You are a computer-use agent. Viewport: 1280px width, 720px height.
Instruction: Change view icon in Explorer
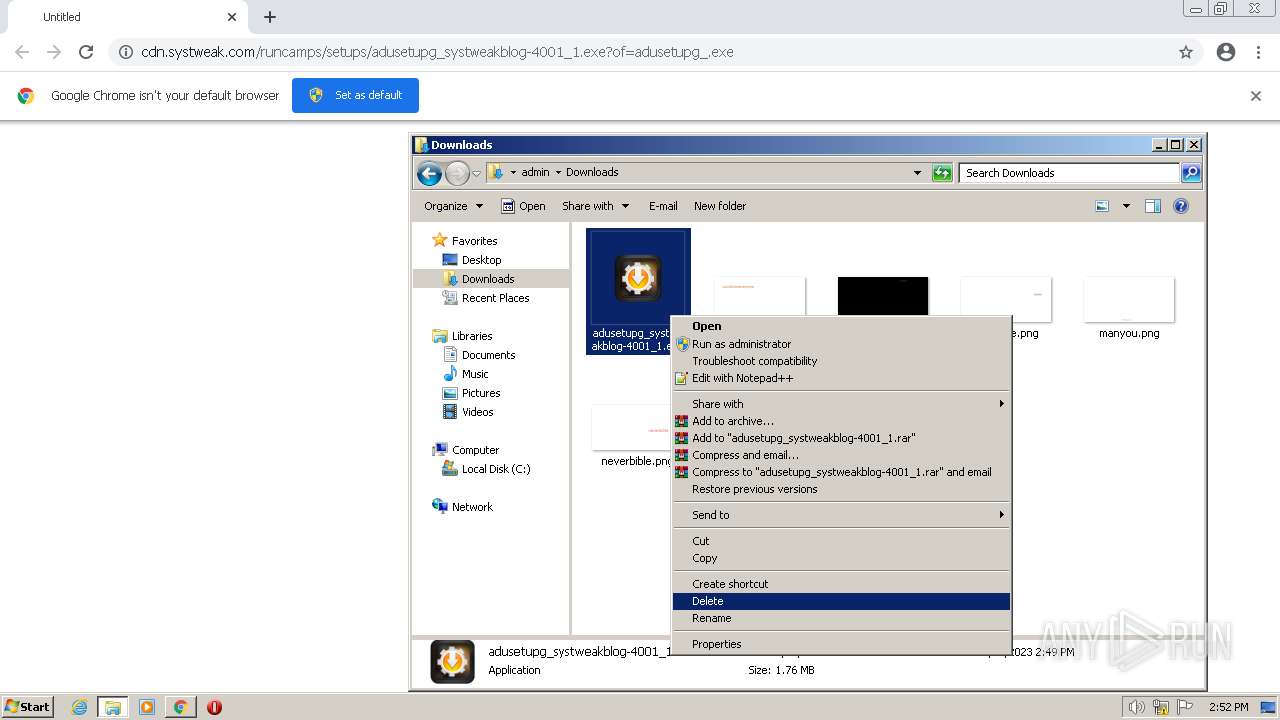coord(1102,206)
